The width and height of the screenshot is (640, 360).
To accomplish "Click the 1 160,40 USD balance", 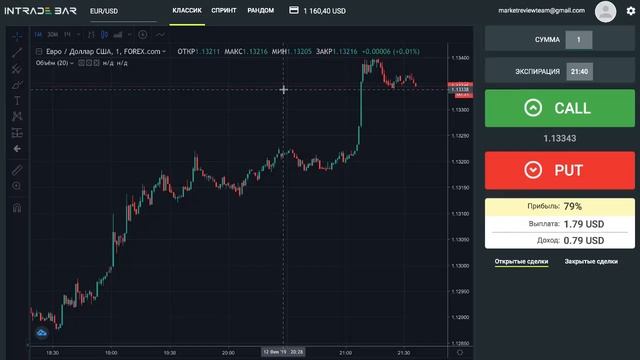I will [x=324, y=11].
